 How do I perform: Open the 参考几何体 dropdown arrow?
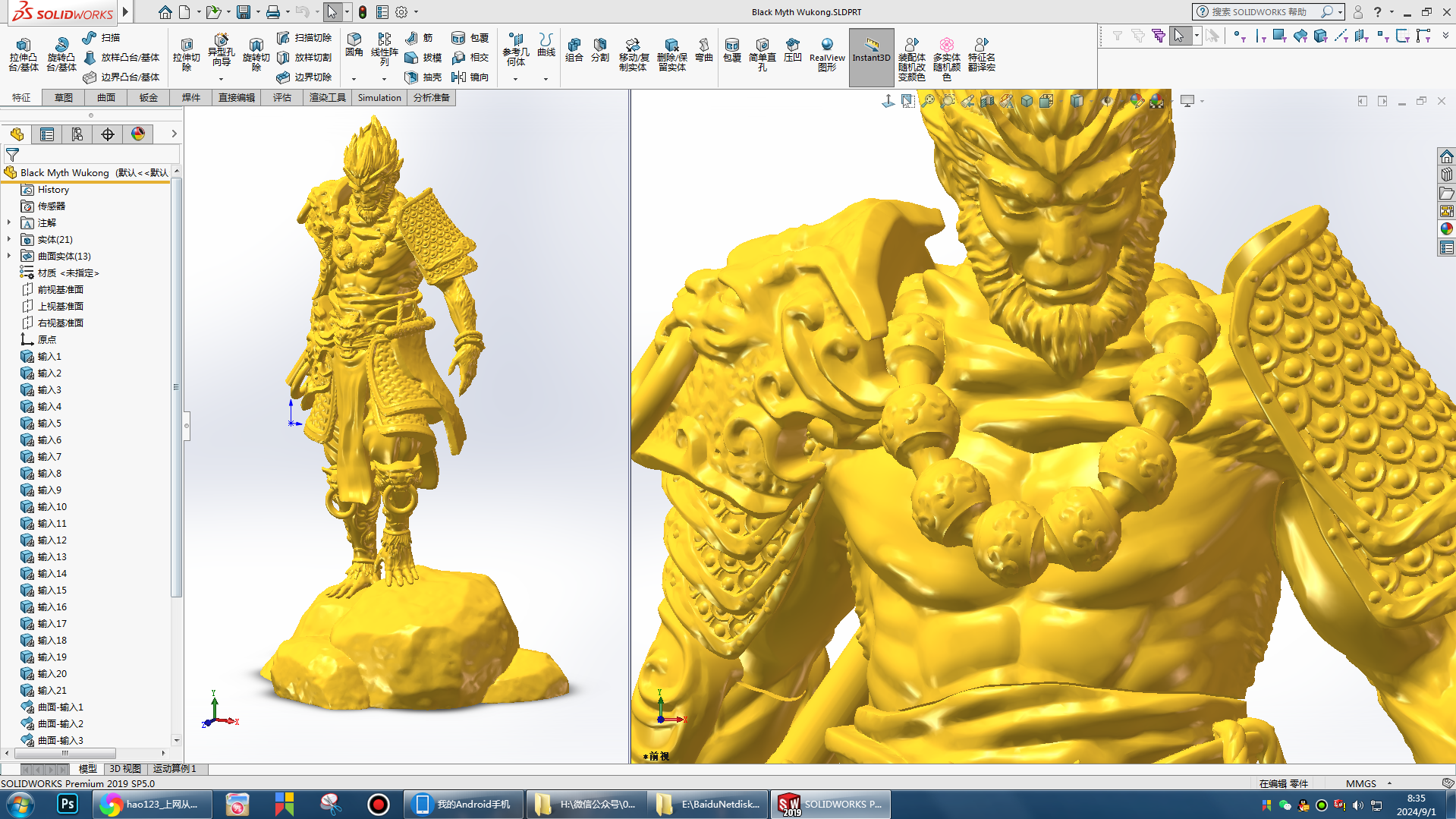pyautogui.click(x=515, y=79)
